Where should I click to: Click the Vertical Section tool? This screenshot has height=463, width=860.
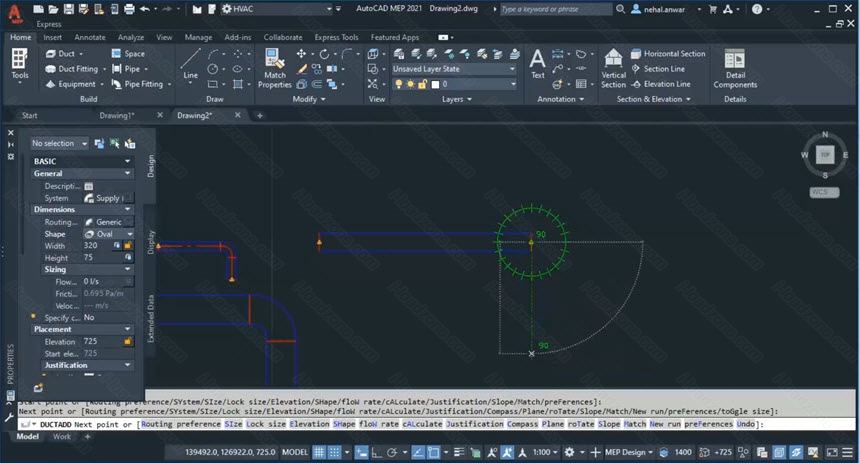click(x=613, y=68)
